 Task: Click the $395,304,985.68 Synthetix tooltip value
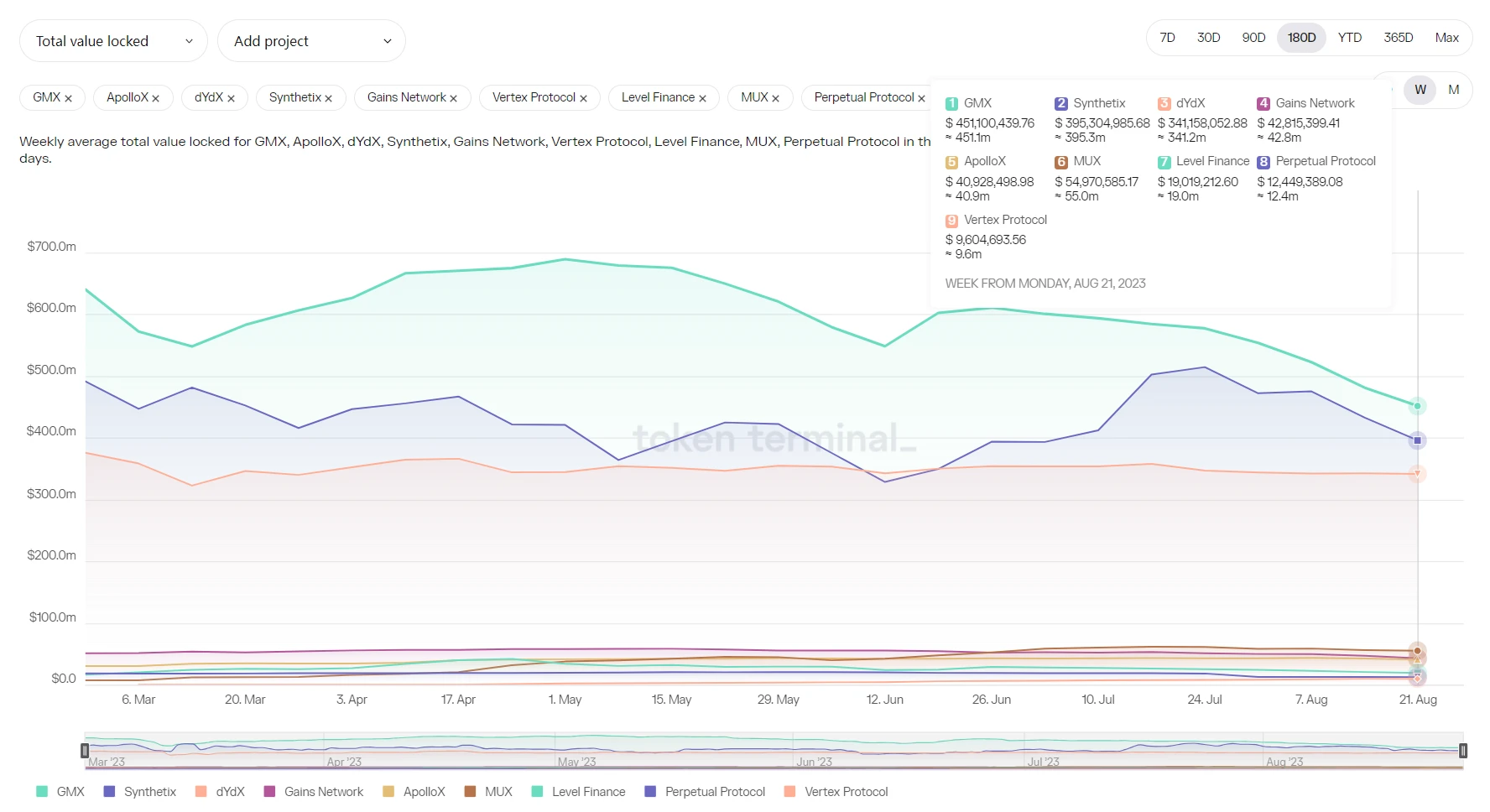click(x=1102, y=123)
